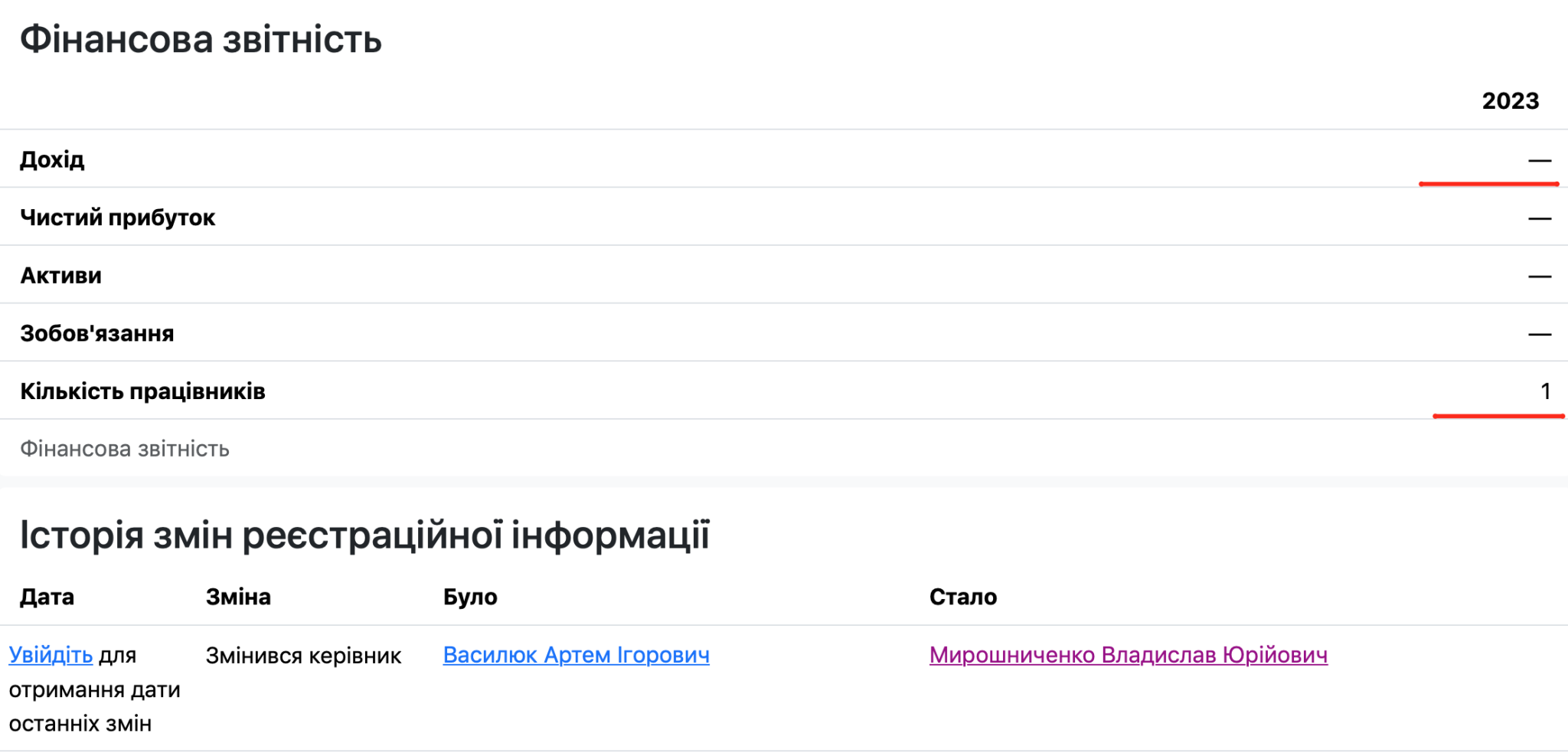Select the Дохід row label
Viewport: 1568px width, 753px height.
[x=52, y=159]
